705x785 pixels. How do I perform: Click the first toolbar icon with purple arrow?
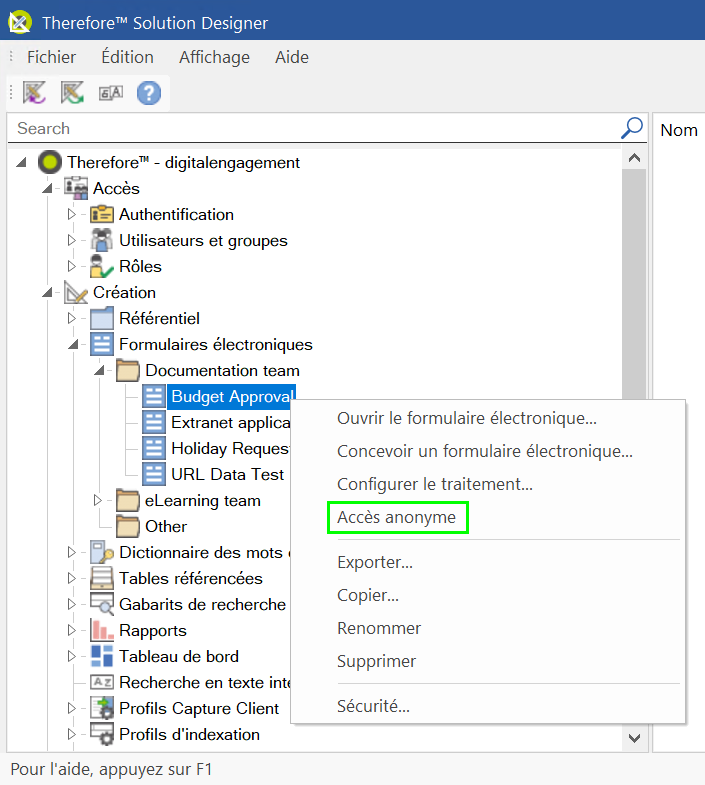[x=34, y=93]
